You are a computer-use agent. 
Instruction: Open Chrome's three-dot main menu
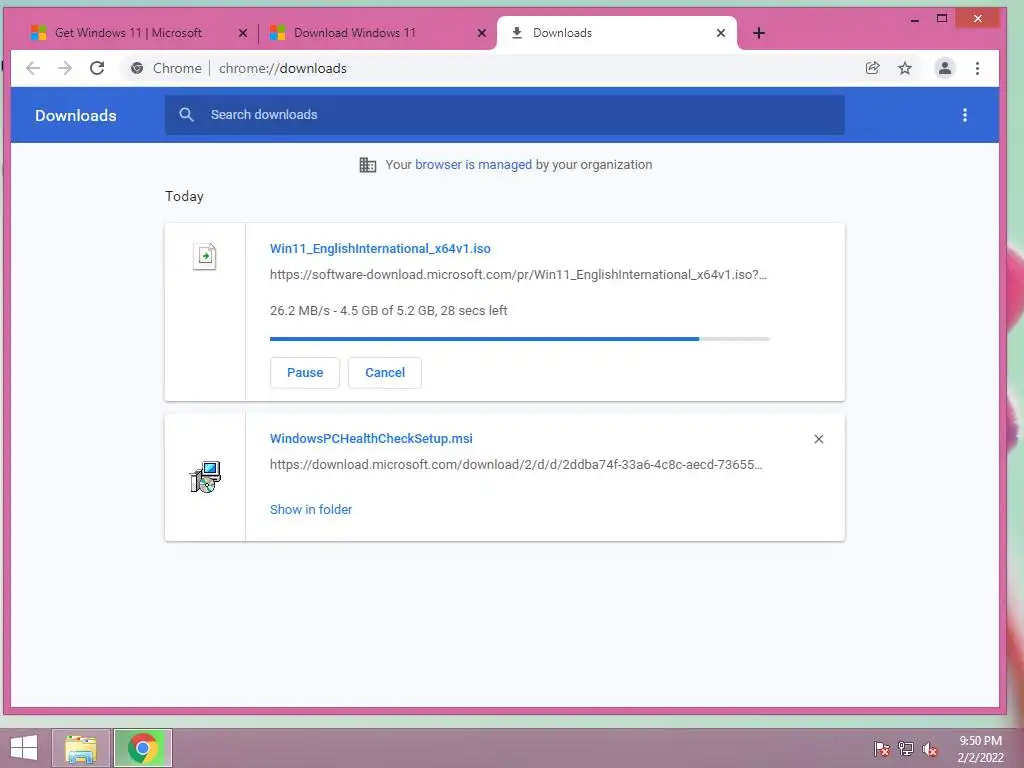click(977, 68)
